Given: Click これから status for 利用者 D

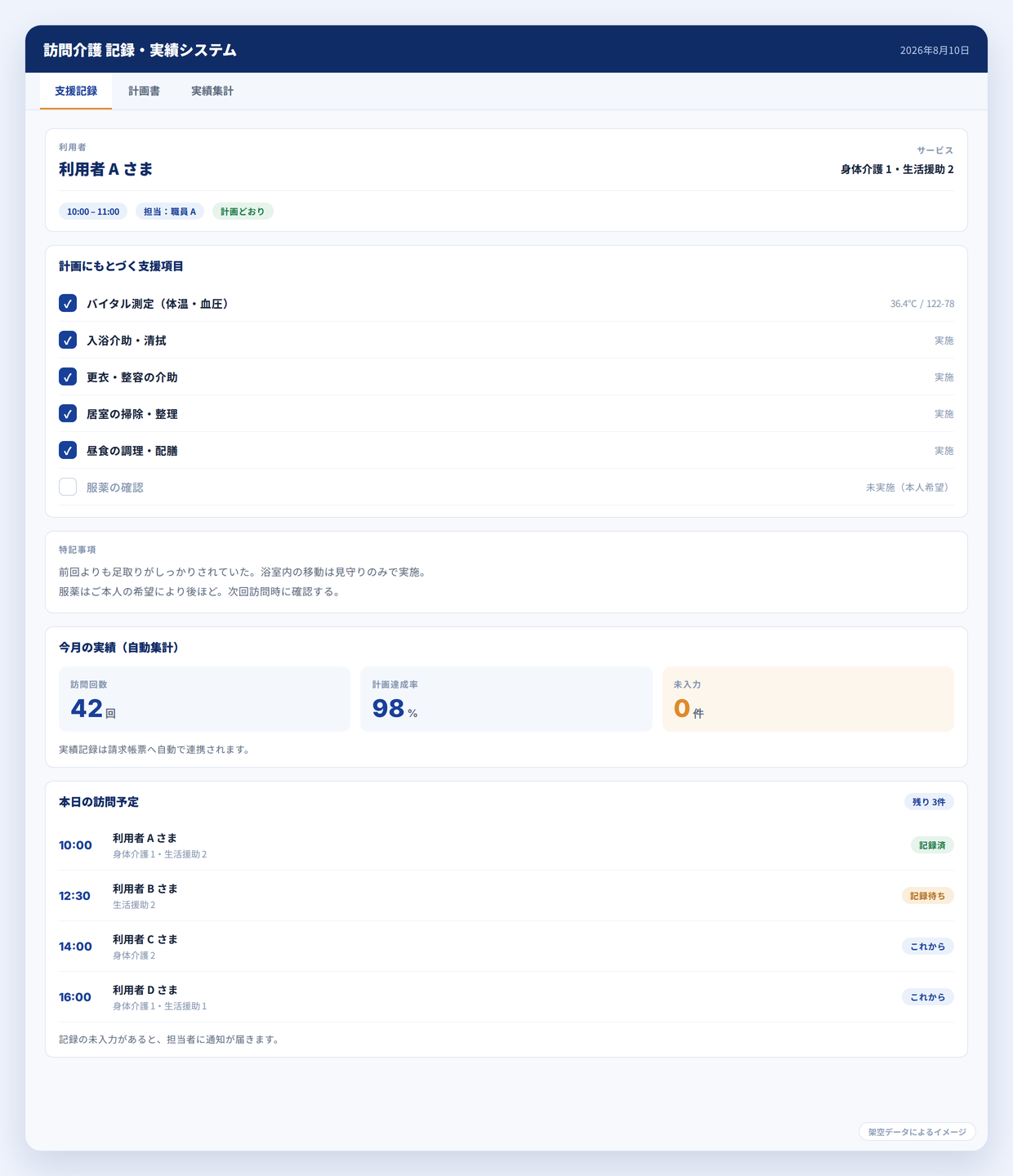Looking at the screenshot, I should 928,997.
